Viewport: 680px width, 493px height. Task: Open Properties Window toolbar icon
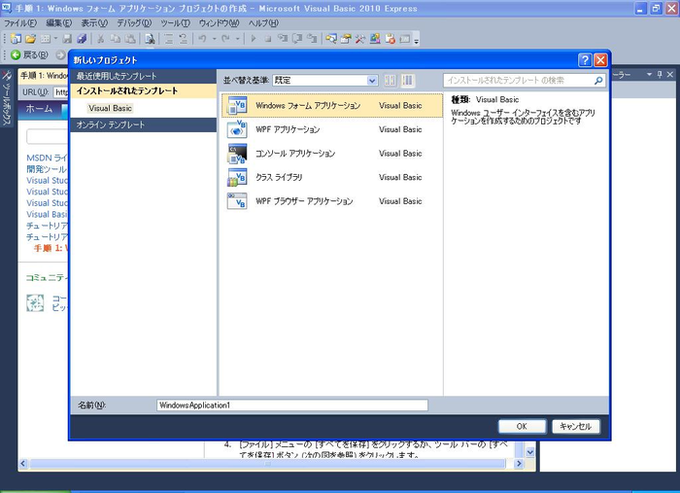[346, 39]
